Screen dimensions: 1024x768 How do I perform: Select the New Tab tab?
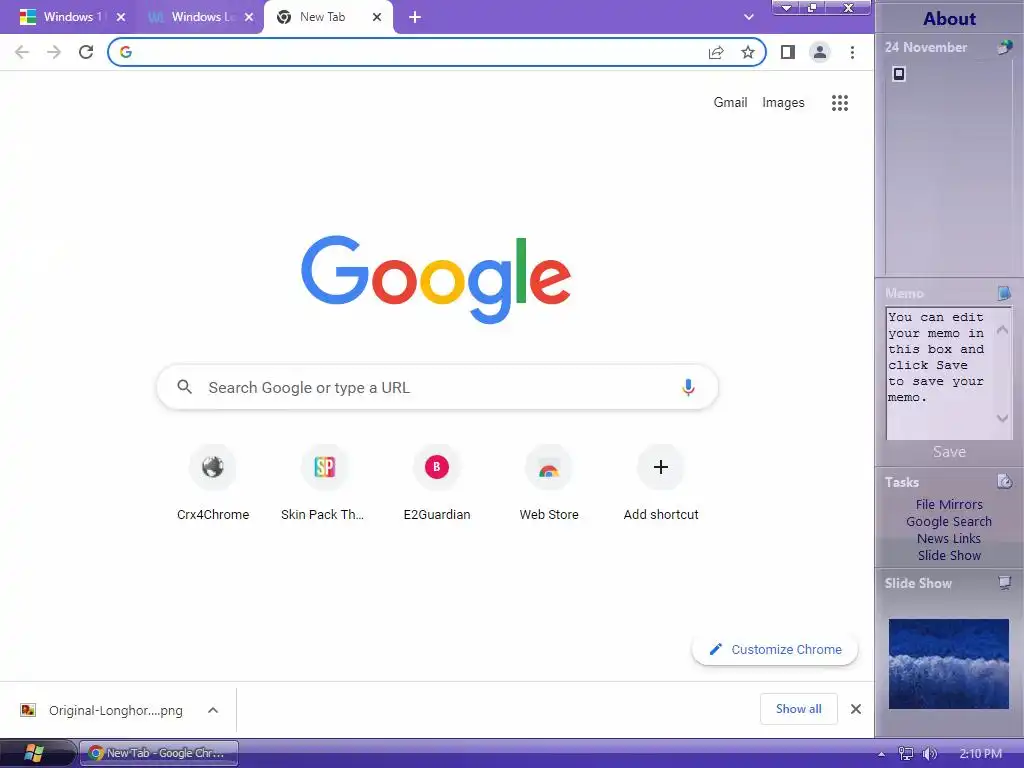pyautogui.click(x=328, y=18)
